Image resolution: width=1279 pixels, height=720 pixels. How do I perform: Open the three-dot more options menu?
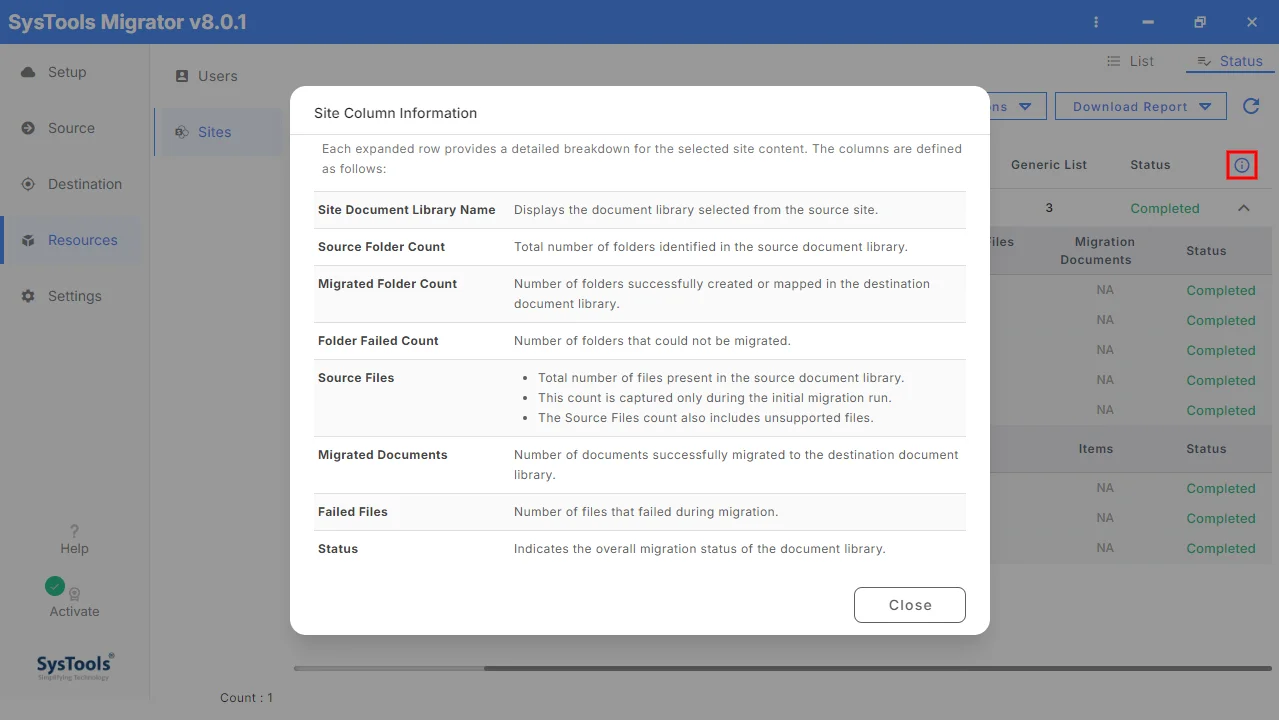tap(1097, 22)
